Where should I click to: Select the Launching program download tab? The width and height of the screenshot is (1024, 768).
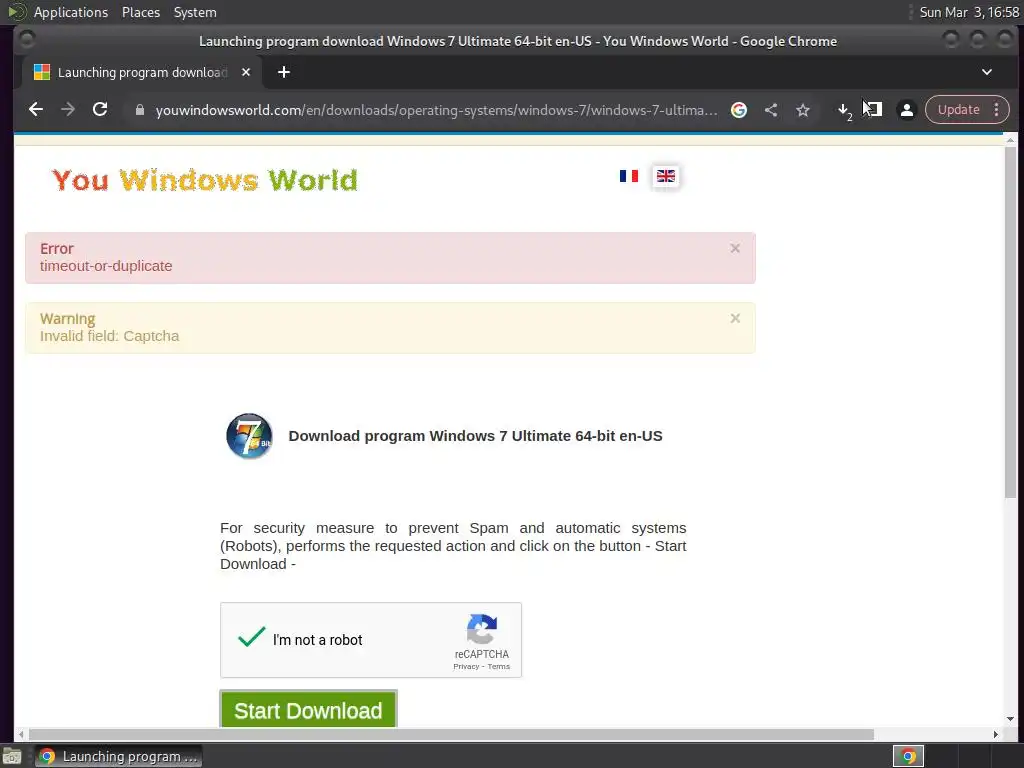coord(142,72)
